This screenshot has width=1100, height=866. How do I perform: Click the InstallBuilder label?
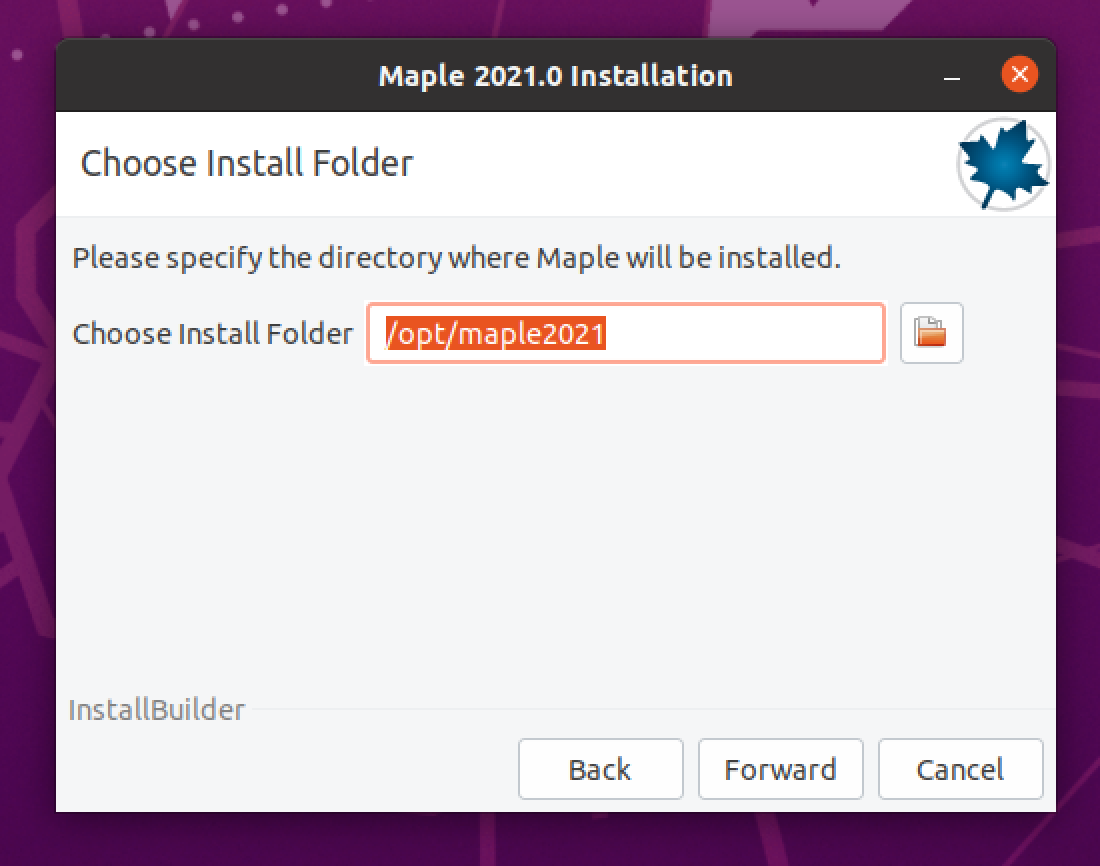[x=156, y=710]
